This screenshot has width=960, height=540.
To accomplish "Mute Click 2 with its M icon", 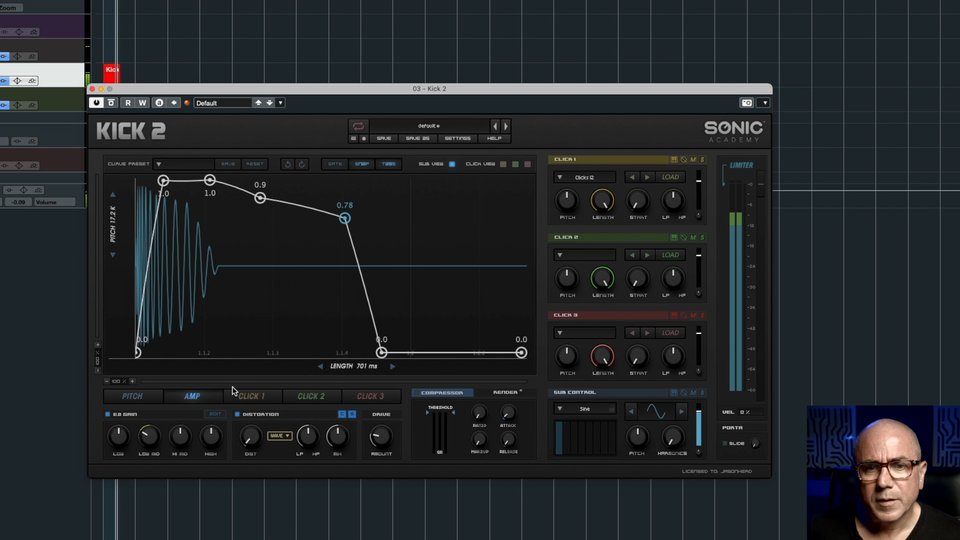I will pyautogui.click(x=693, y=238).
